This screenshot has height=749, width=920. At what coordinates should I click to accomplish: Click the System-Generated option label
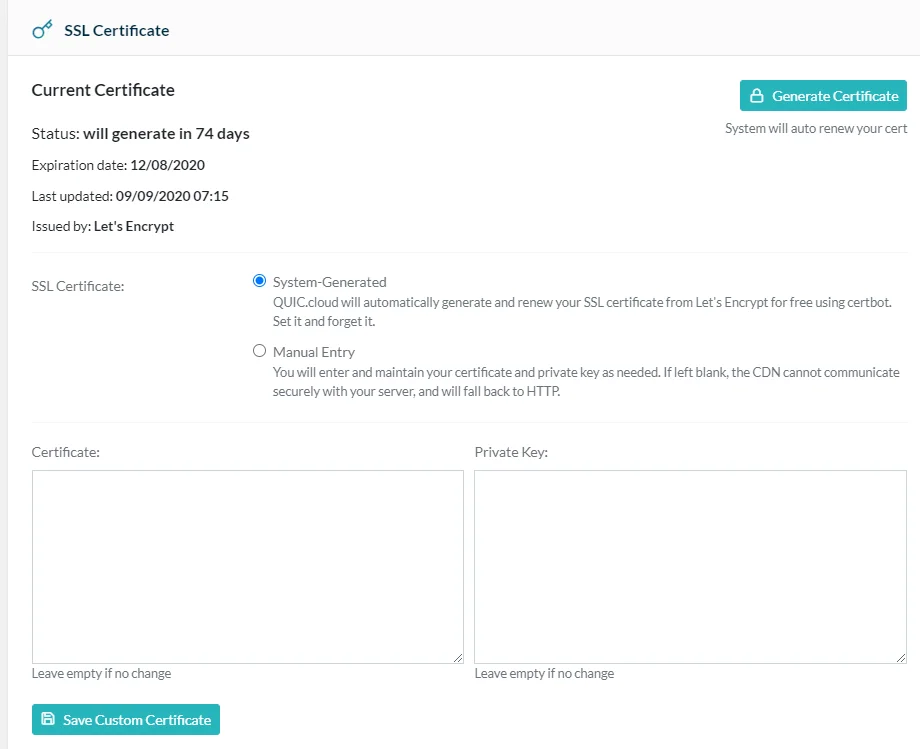pyautogui.click(x=330, y=282)
